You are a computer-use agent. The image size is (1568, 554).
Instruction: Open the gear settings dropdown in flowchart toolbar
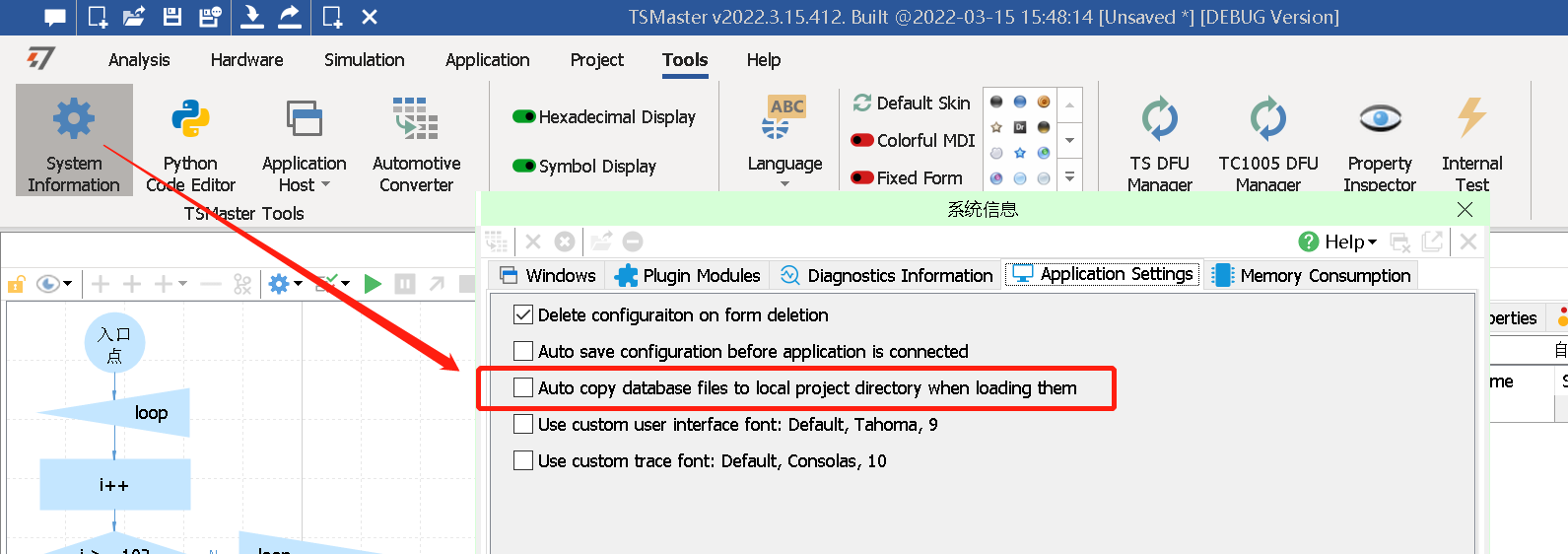(298, 284)
